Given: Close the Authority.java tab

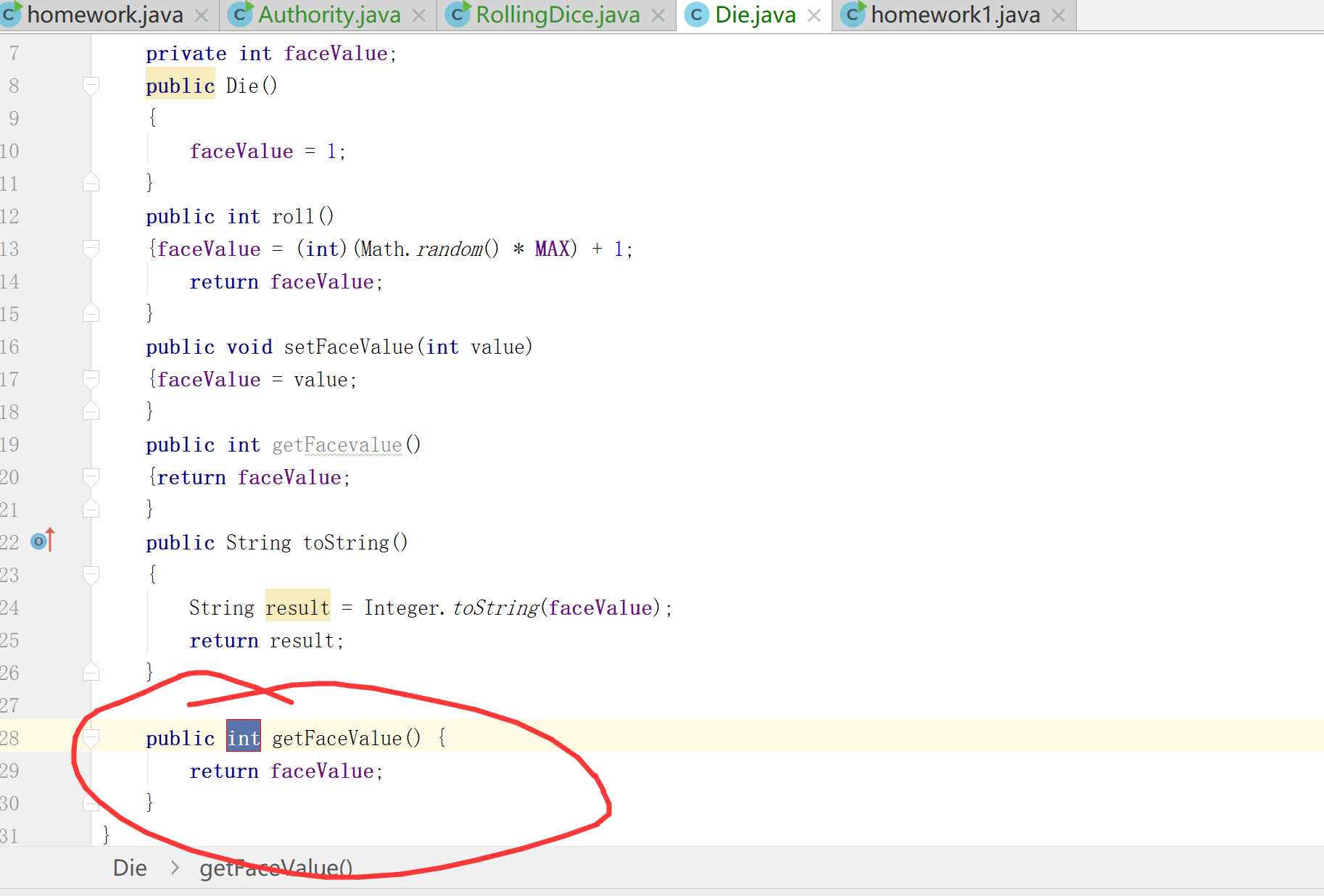Looking at the screenshot, I should tap(418, 15).
